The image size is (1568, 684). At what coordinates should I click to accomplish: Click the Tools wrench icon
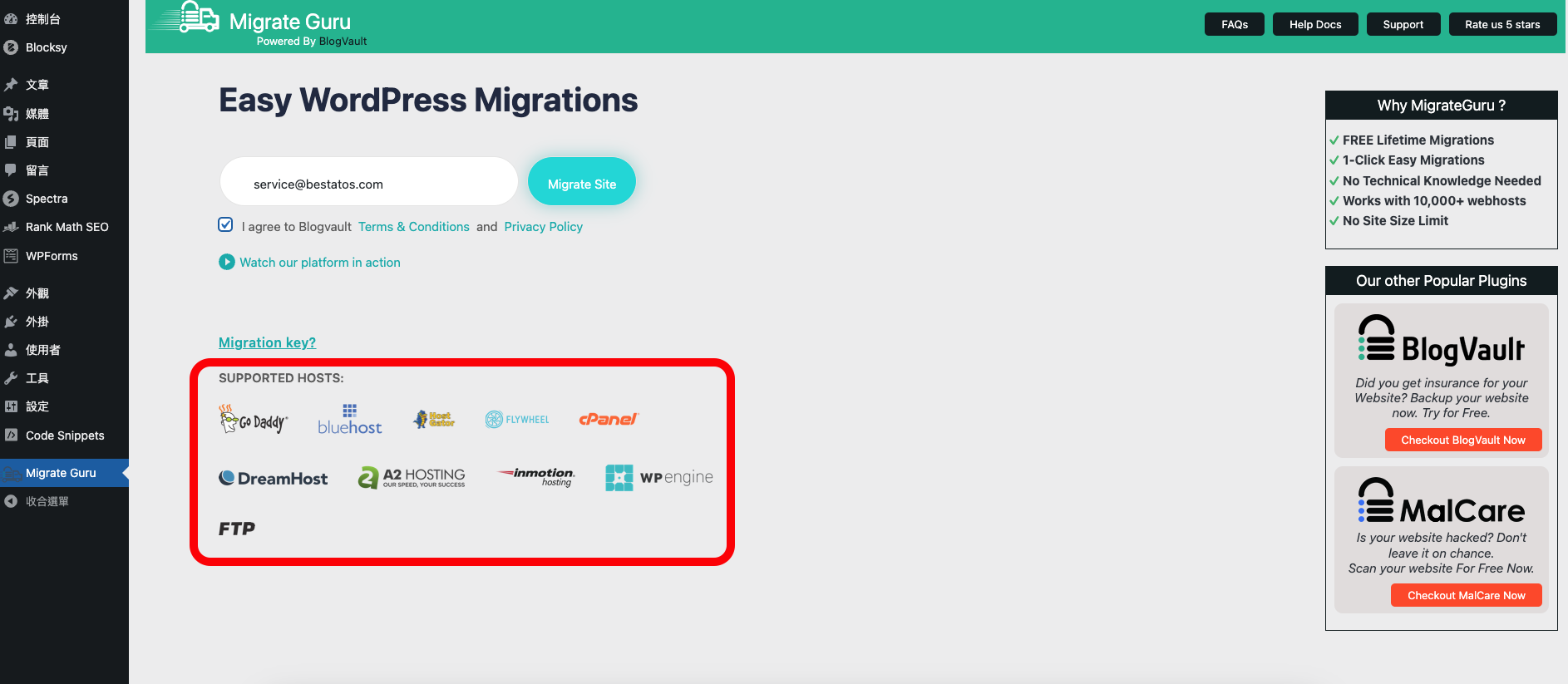coord(11,377)
